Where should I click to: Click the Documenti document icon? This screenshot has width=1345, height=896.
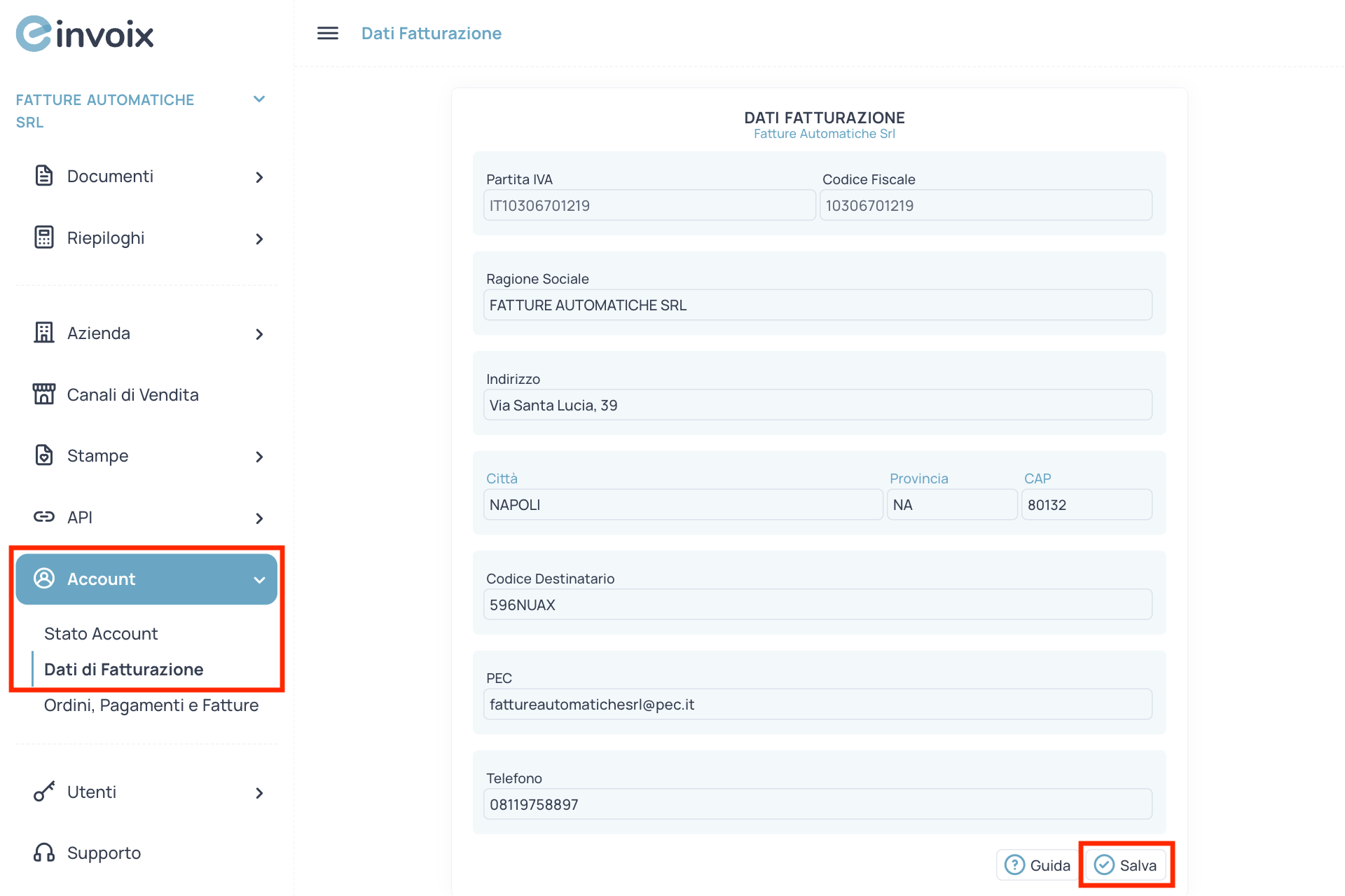44,176
